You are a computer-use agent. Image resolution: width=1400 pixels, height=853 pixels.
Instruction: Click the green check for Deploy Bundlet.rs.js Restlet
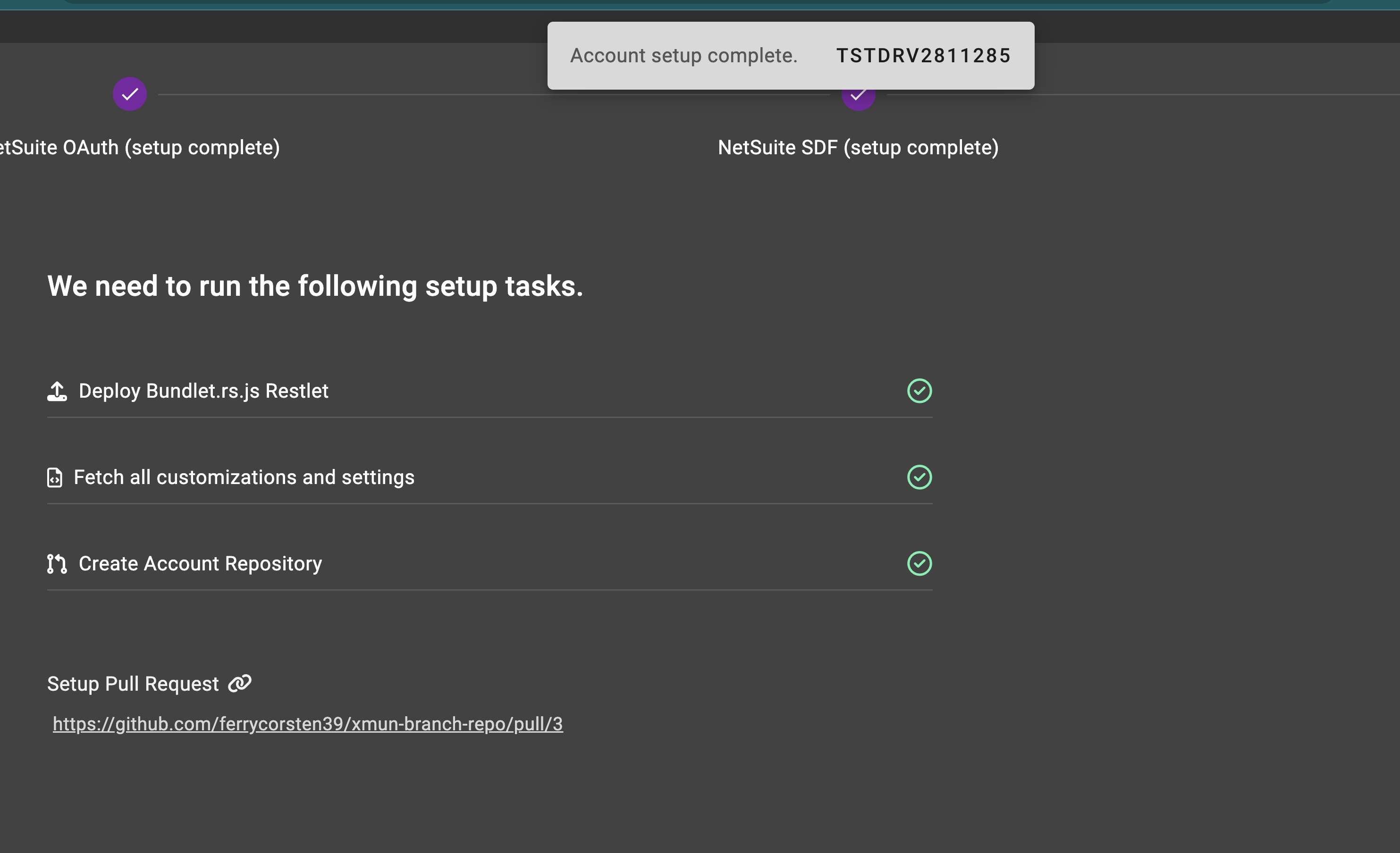pos(919,391)
